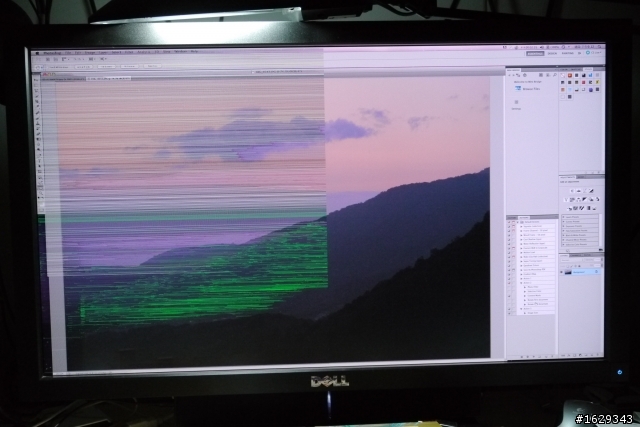Click the Add layer style fx icon
Image resolution: width=640 pixels, height=427 pixels.
[569, 355]
